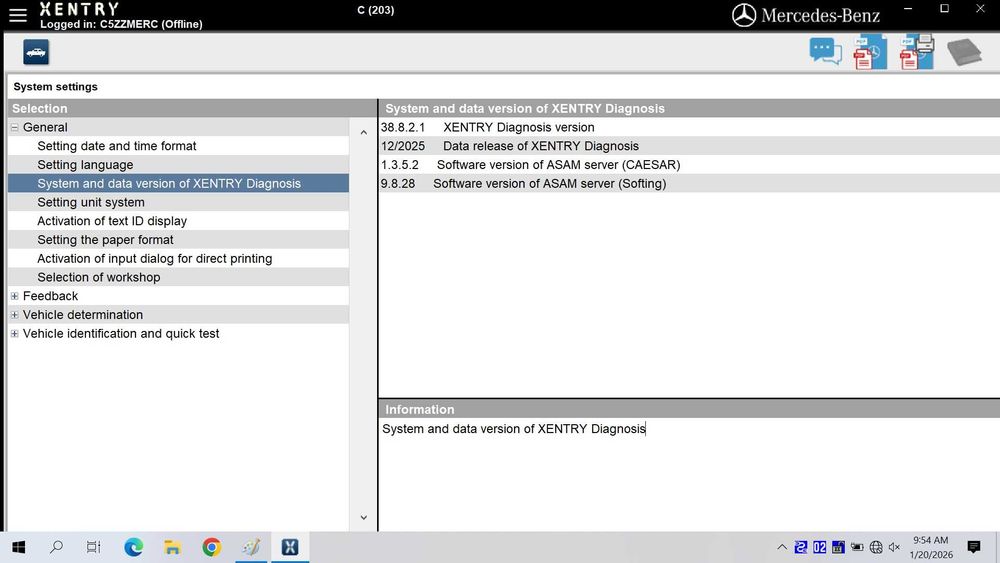Show hidden system tray icons
This screenshot has height=563, width=1000.
[782, 547]
